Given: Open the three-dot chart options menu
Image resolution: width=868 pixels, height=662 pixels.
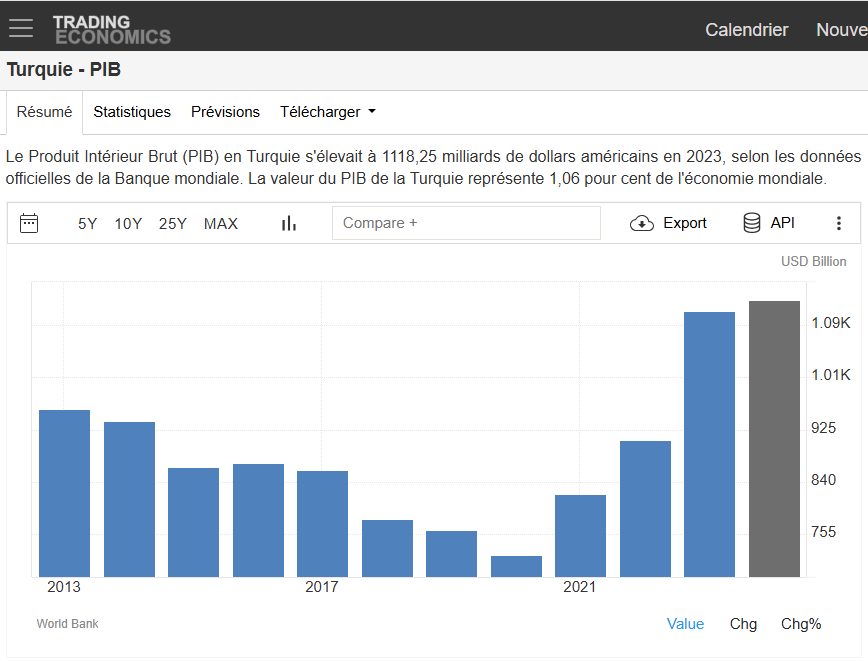Looking at the screenshot, I should (x=839, y=223).
